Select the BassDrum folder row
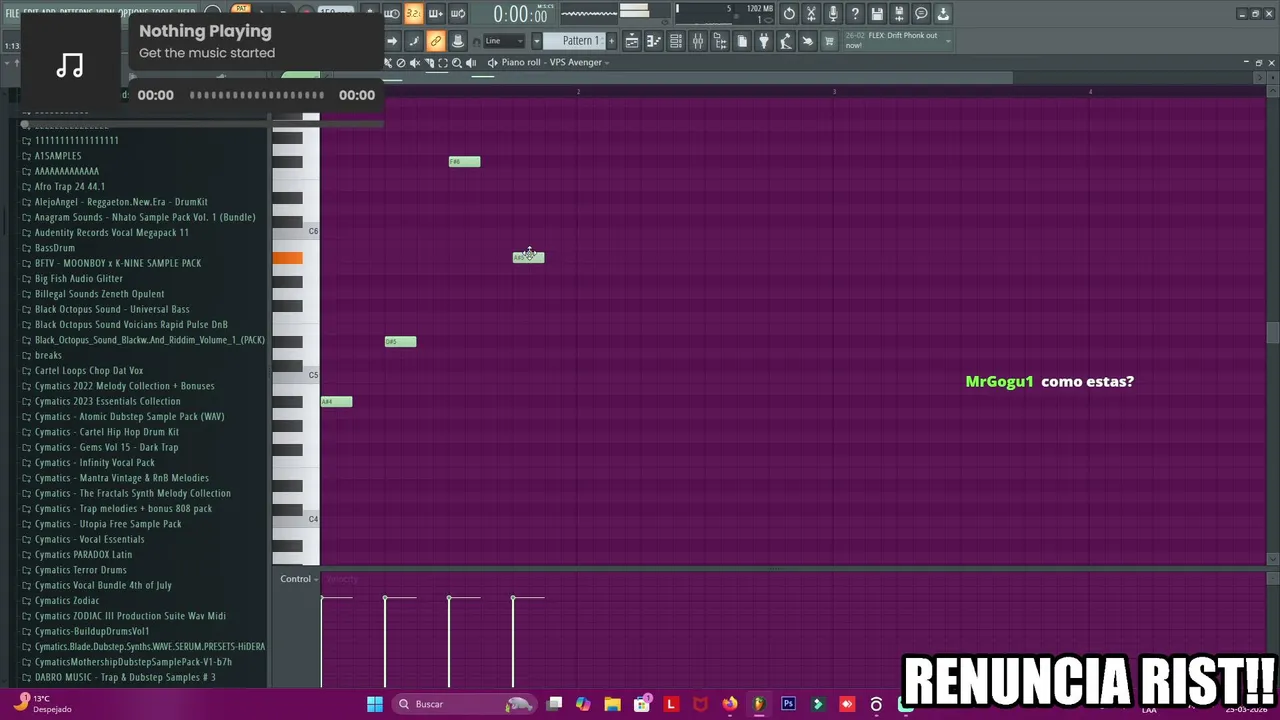This screenshot has width=1280, height=720. [55, 248]
